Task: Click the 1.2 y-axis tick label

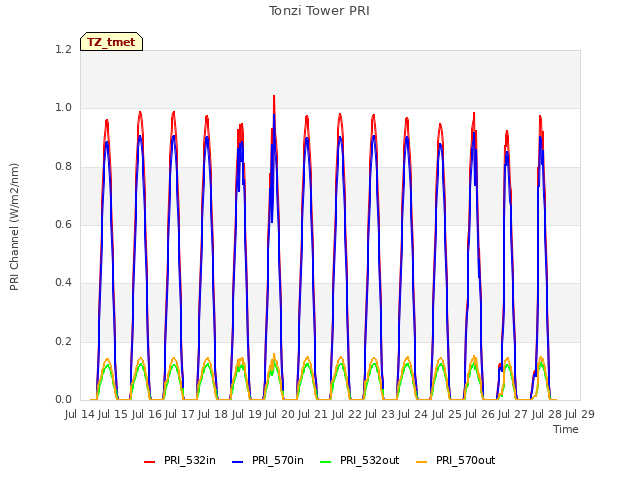Action: point(63,49)
